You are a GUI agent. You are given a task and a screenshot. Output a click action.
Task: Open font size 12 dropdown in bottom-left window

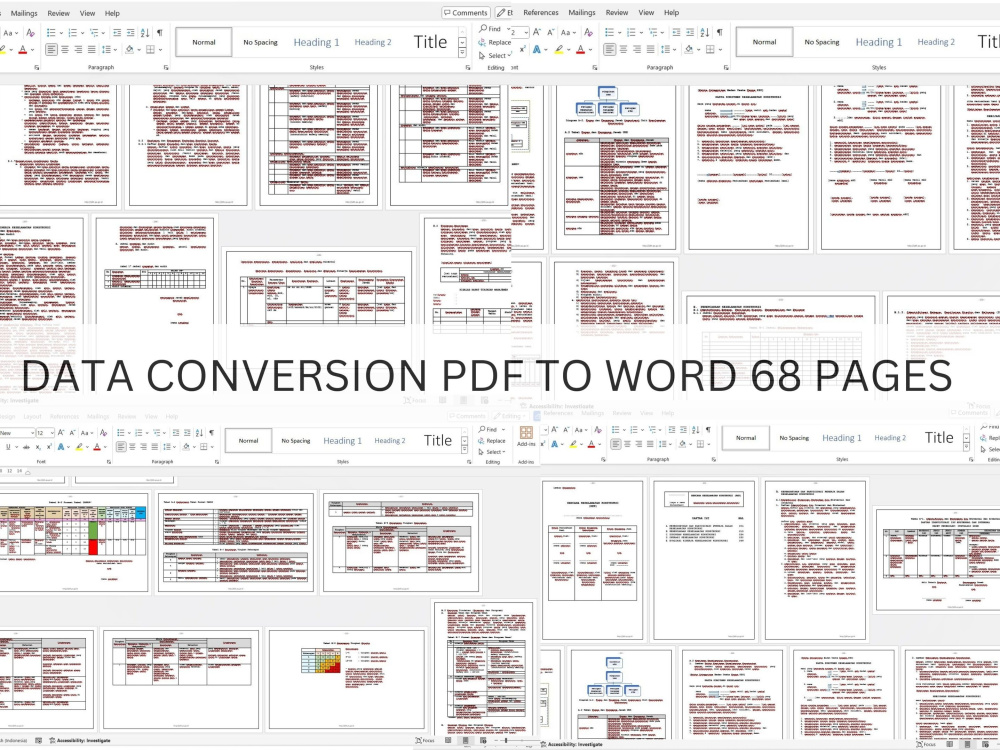(45, 432)
